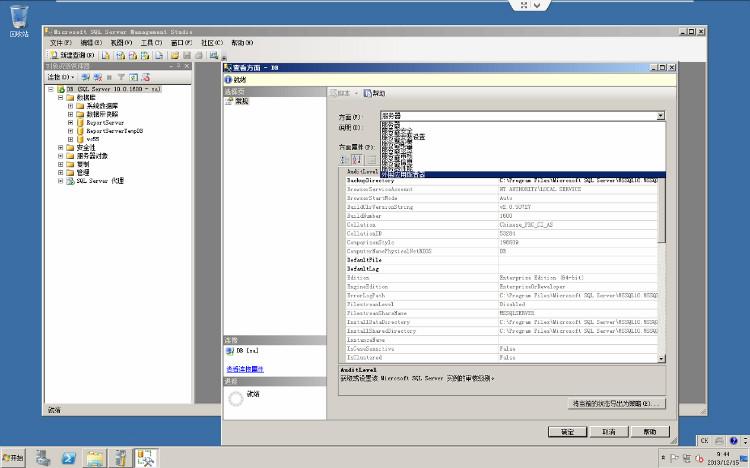Select the DefaultLog property row
The width and height of the screenshot is (750, 468).
point(501,269)
